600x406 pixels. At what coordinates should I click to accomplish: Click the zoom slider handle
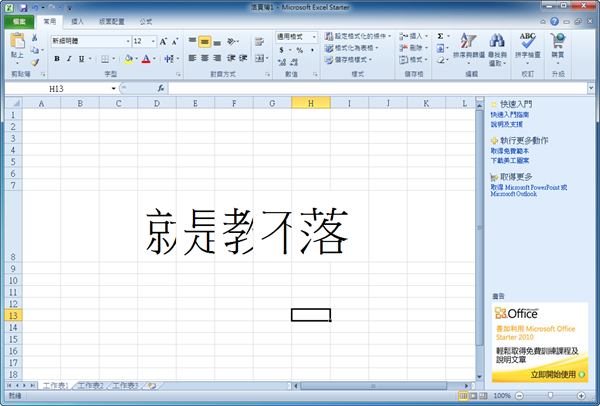[550, 395]
